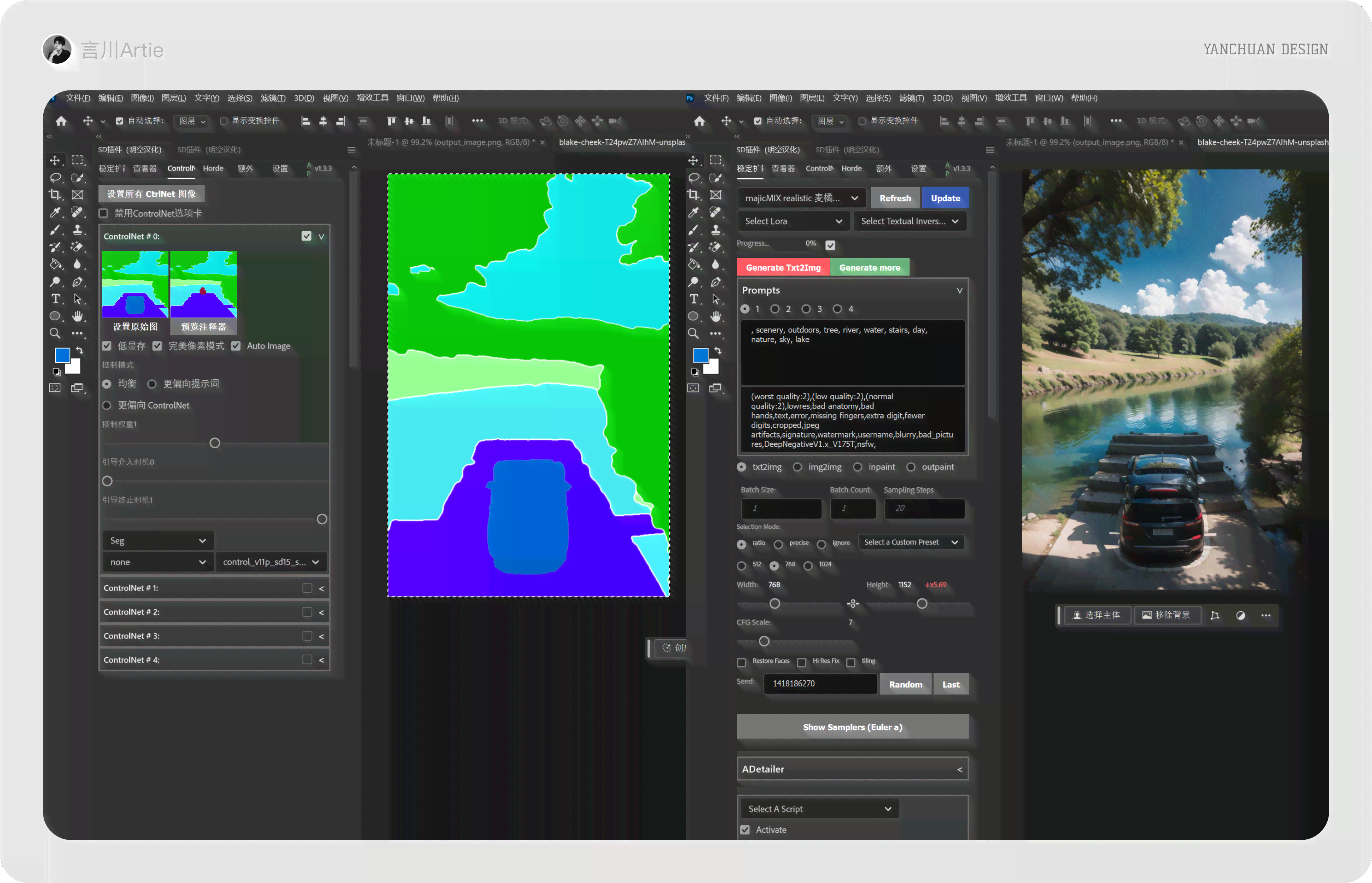The width and height of the screenshot is (1372, 883).
Task: Open the more options ellipsis in contextual task bar
Action: [1266, 615]
